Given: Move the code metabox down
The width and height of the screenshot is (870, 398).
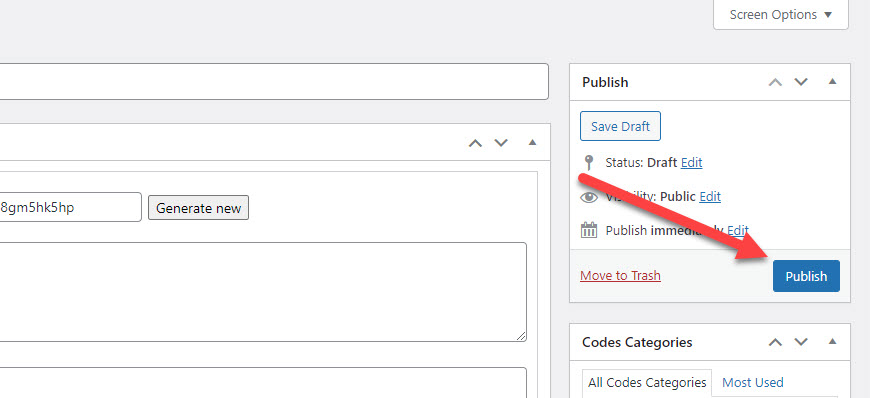Looking at the screenshot, I should [501, 143].
